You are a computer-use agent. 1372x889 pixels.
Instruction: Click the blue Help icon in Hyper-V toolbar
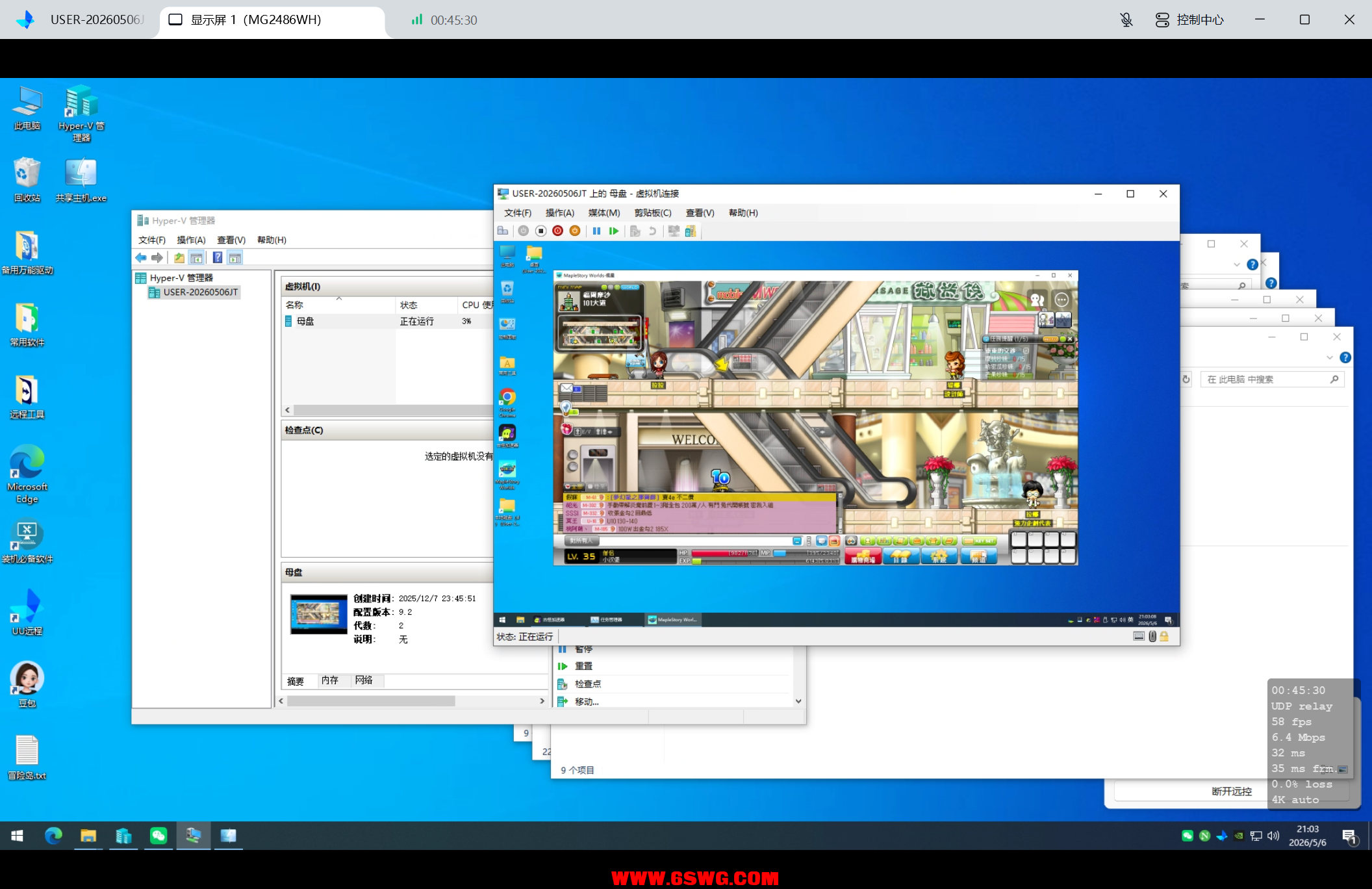tap(218, 258)
